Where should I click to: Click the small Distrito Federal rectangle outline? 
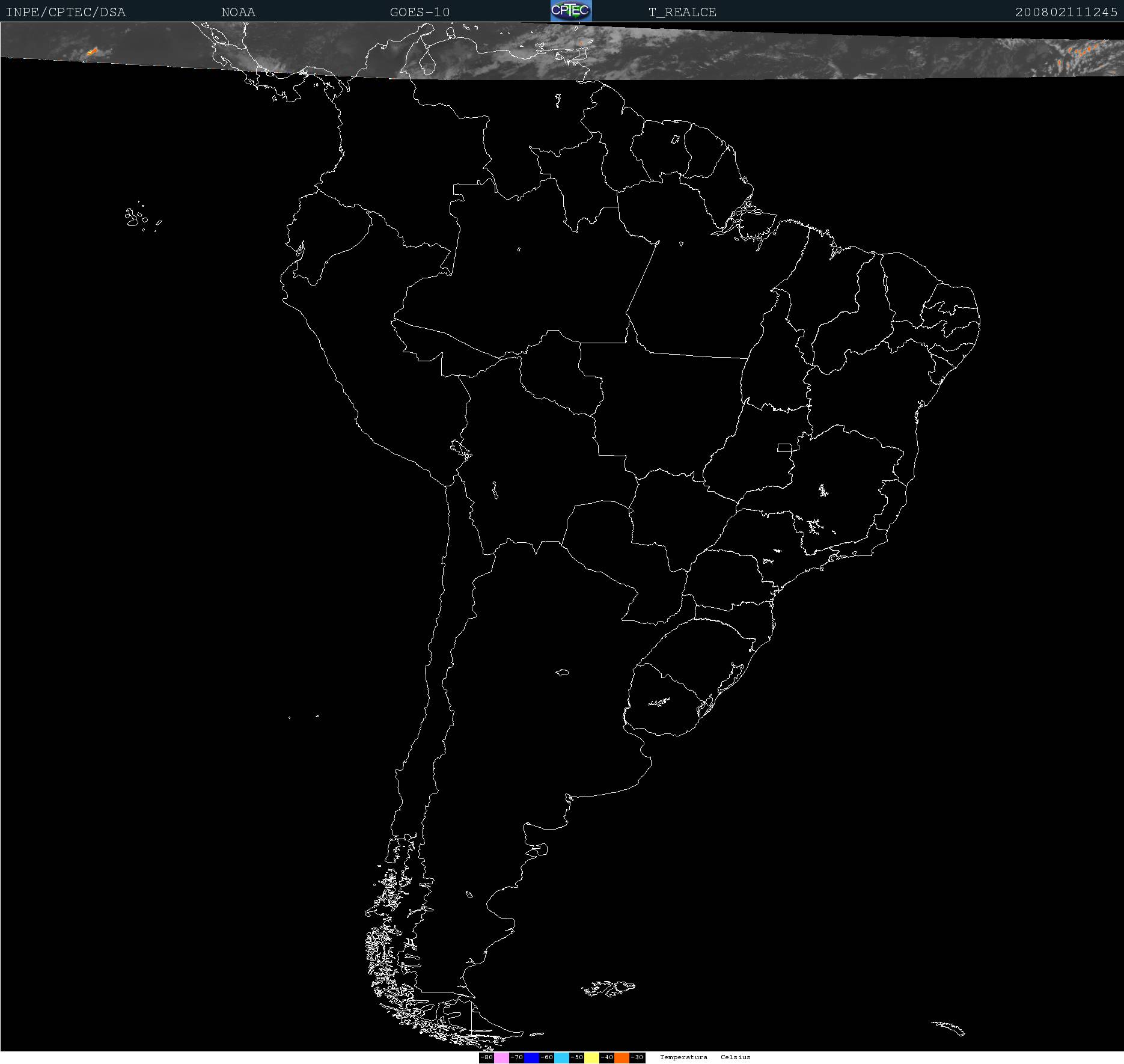784,447
